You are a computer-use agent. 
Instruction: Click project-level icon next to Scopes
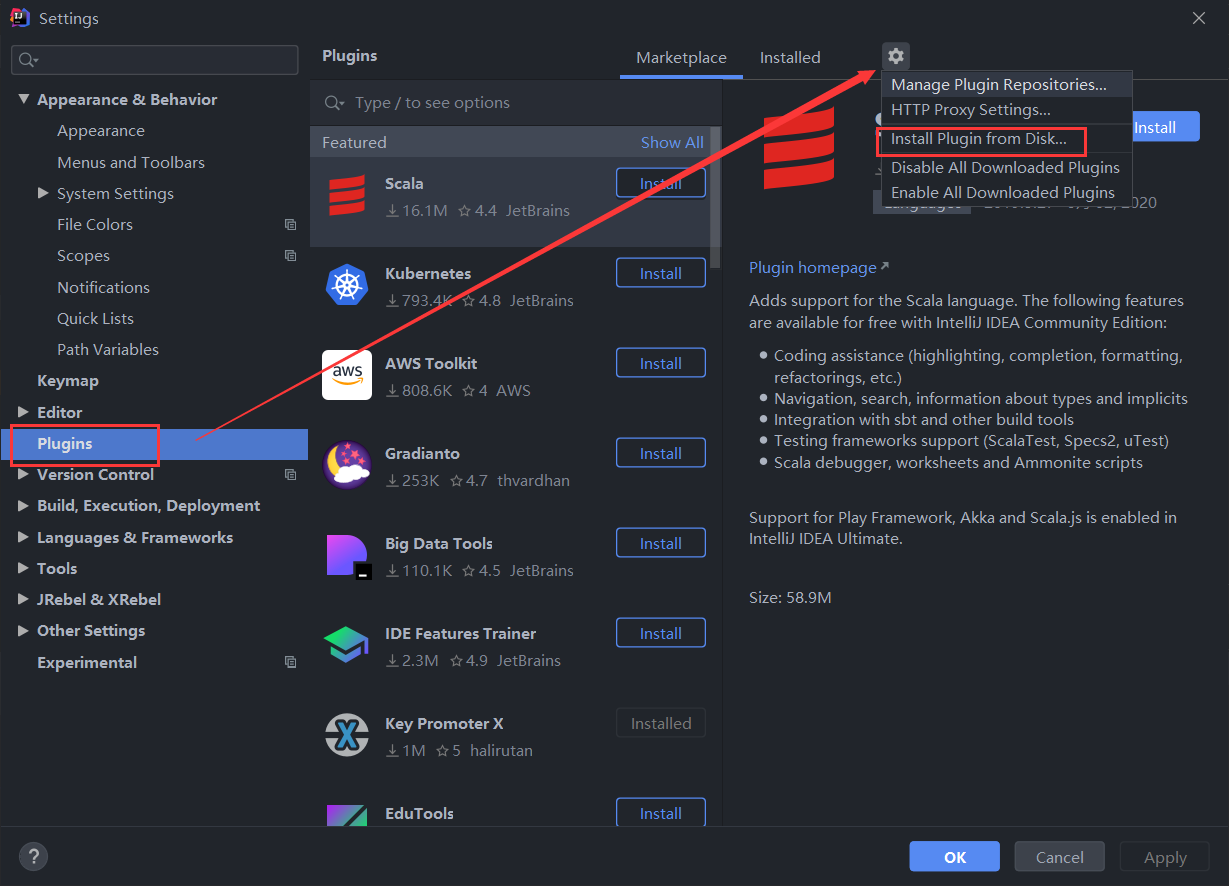pyautogui.click(x=290, y=256)
